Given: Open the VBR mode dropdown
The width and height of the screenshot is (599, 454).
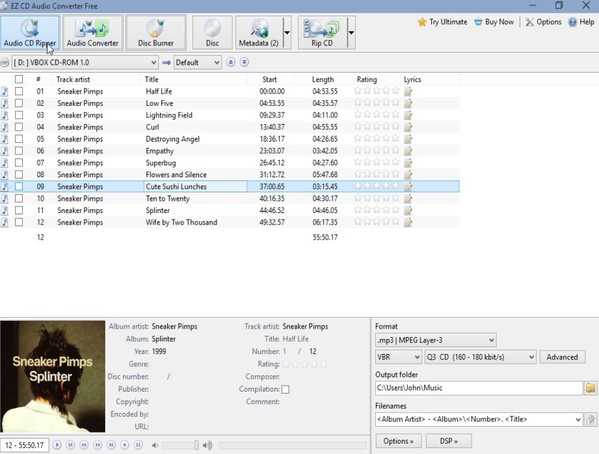Looking at the screenshot, I should click(x=398, y=357).
